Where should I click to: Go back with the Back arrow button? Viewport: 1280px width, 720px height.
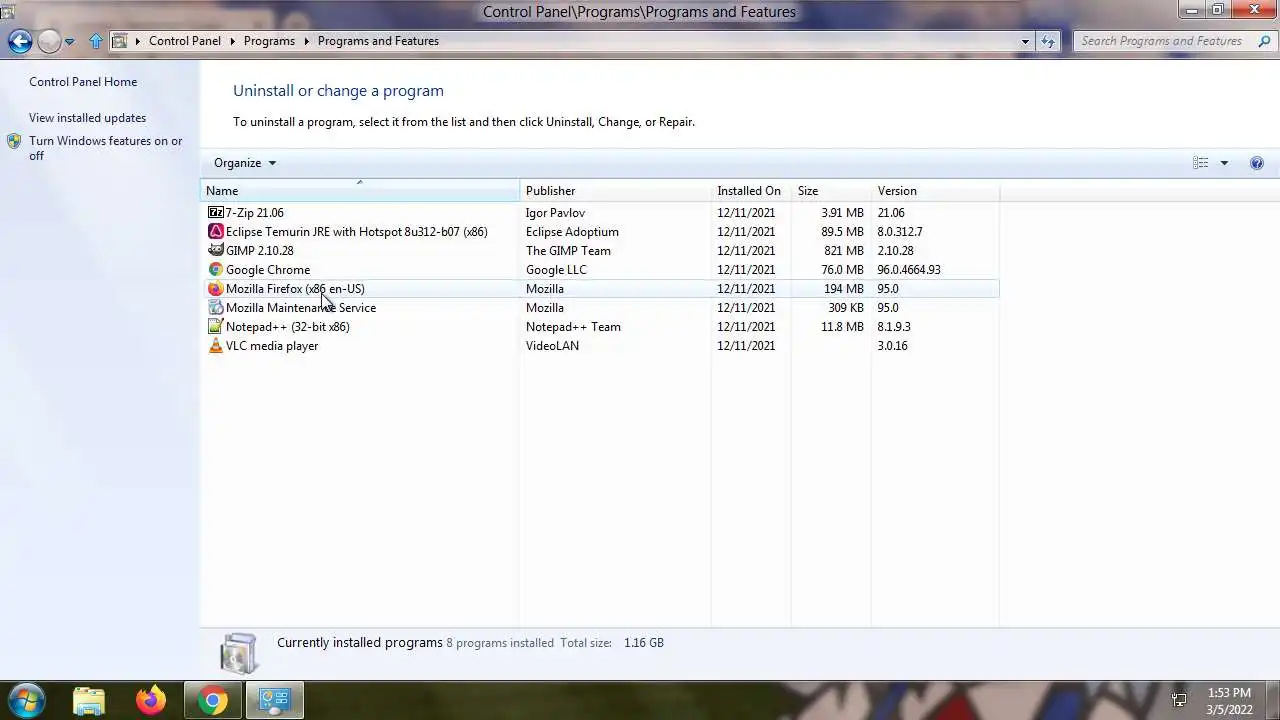click(20, 41)
